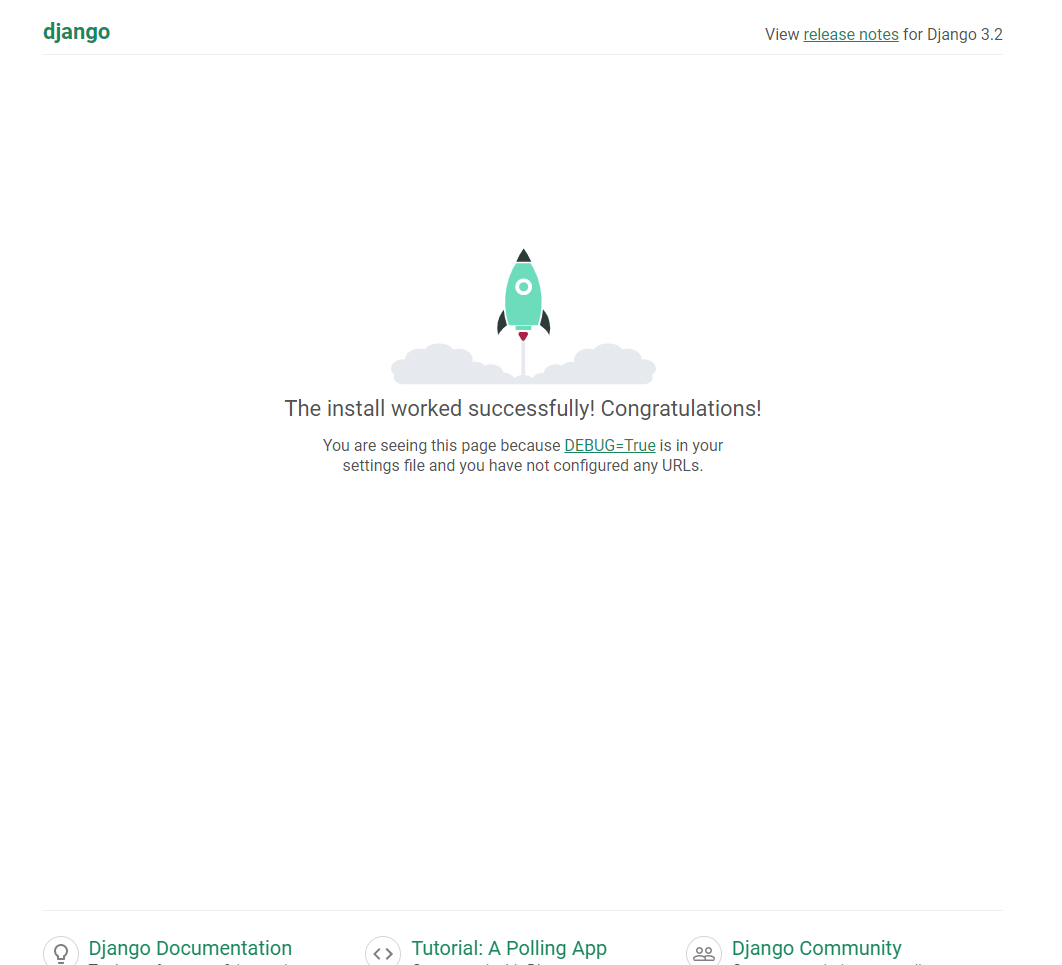This screenshot has width=1062, height=965.
Task: Click the code brackets icon beside Tutorial
Action: [x=383, y=951]
